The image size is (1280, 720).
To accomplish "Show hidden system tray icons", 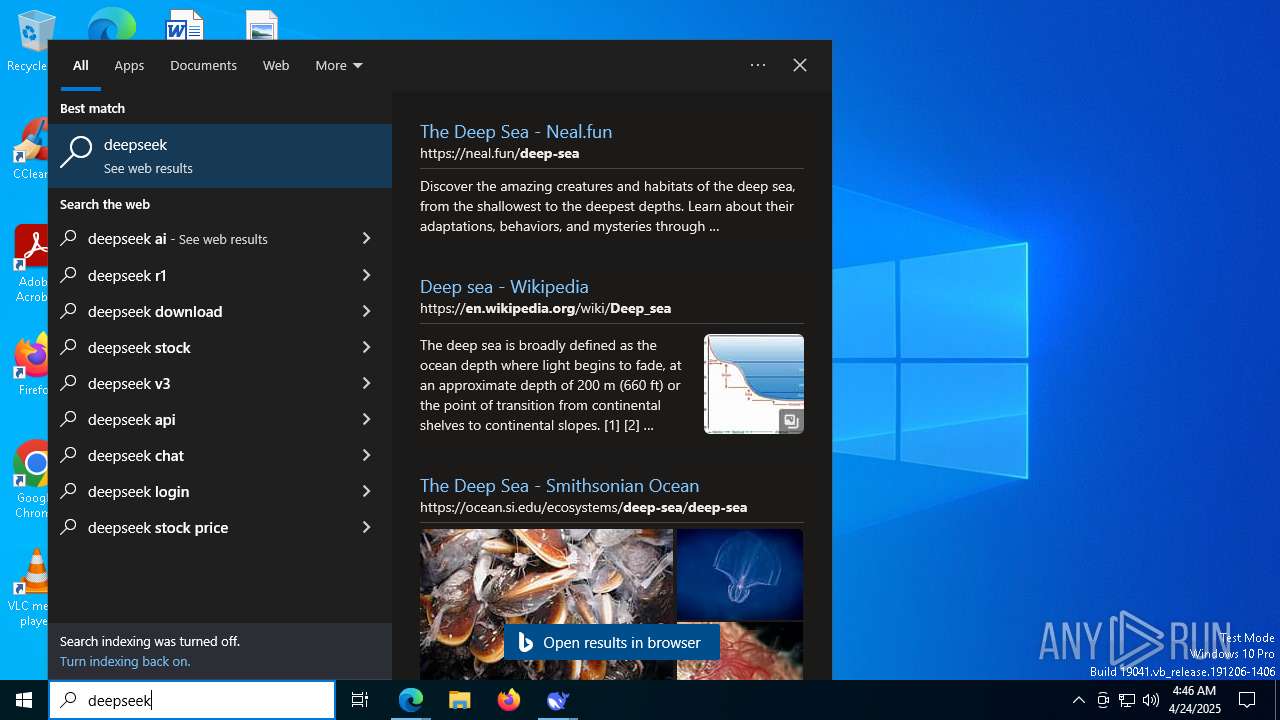I will 1078,700.
